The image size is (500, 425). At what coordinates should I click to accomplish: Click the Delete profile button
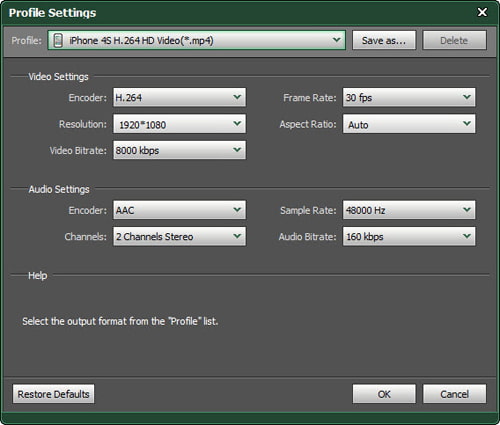[454, 40]
